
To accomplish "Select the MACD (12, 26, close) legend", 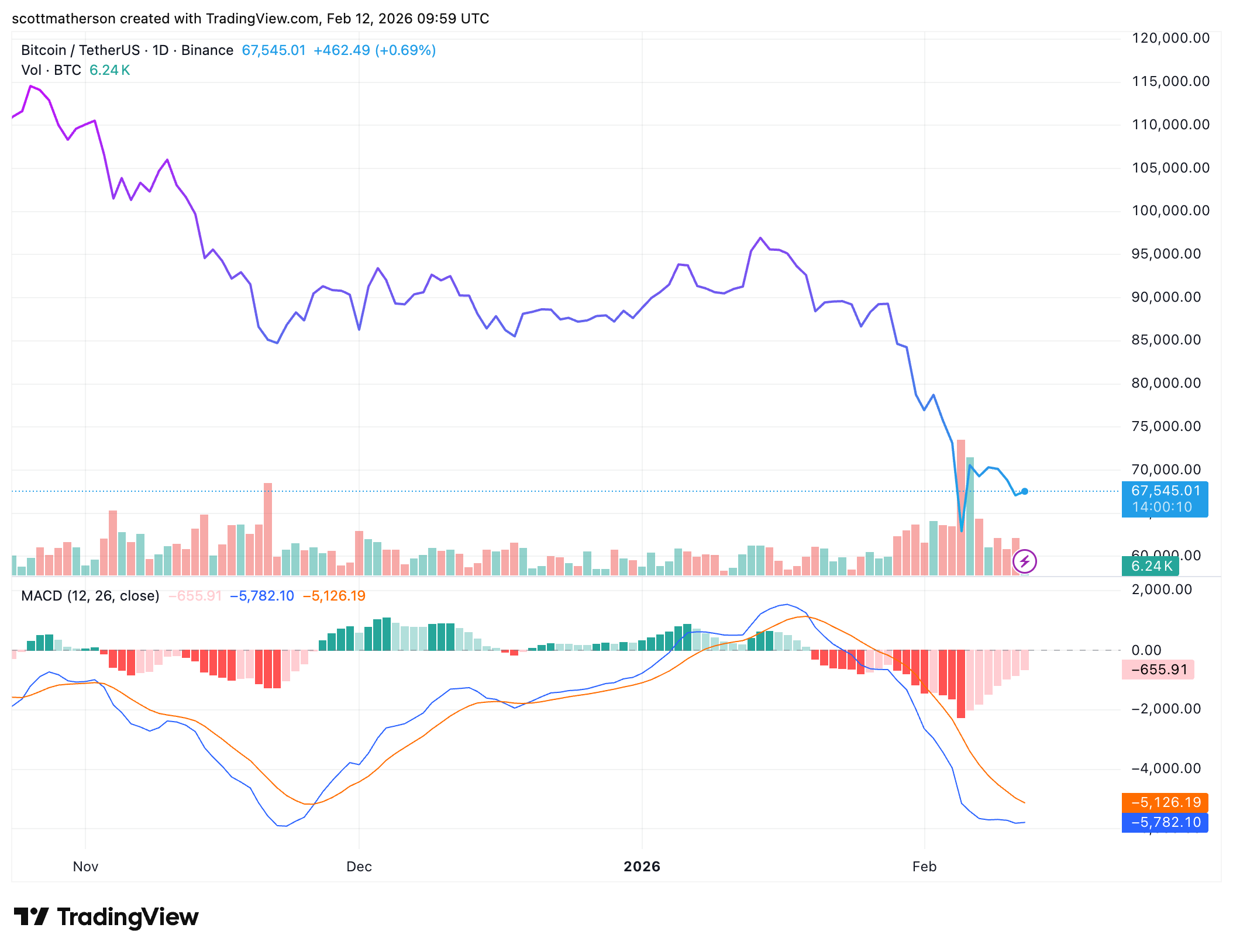I will coord(90,596).
